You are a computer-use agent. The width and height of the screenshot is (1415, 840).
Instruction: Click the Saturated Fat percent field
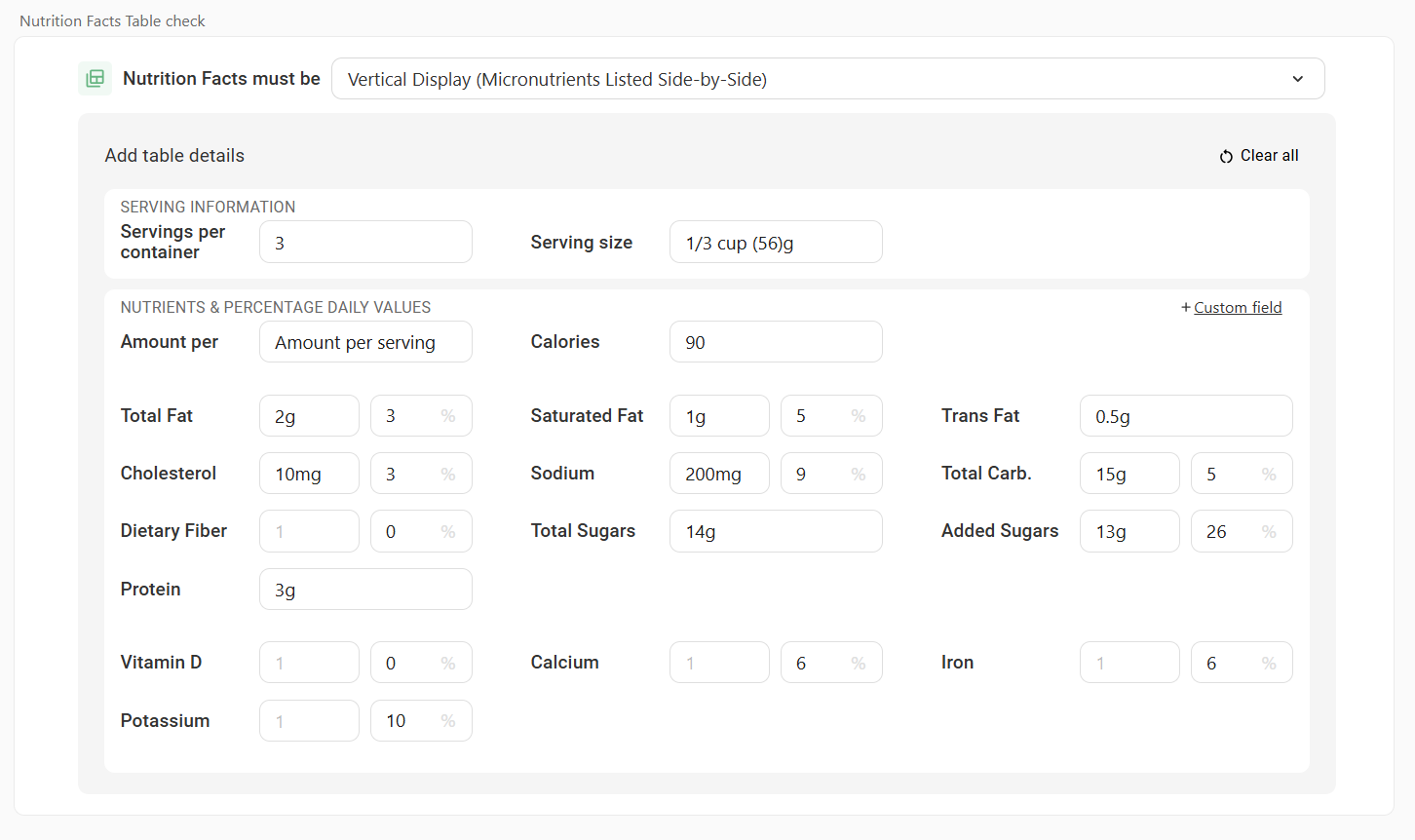[830, 416]
